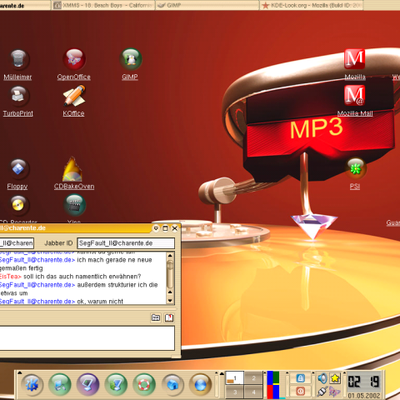Switch to KDE-Look.org Mozilla taskbar entry
Viewport: 400px width, 400px height.
(311, 5)
